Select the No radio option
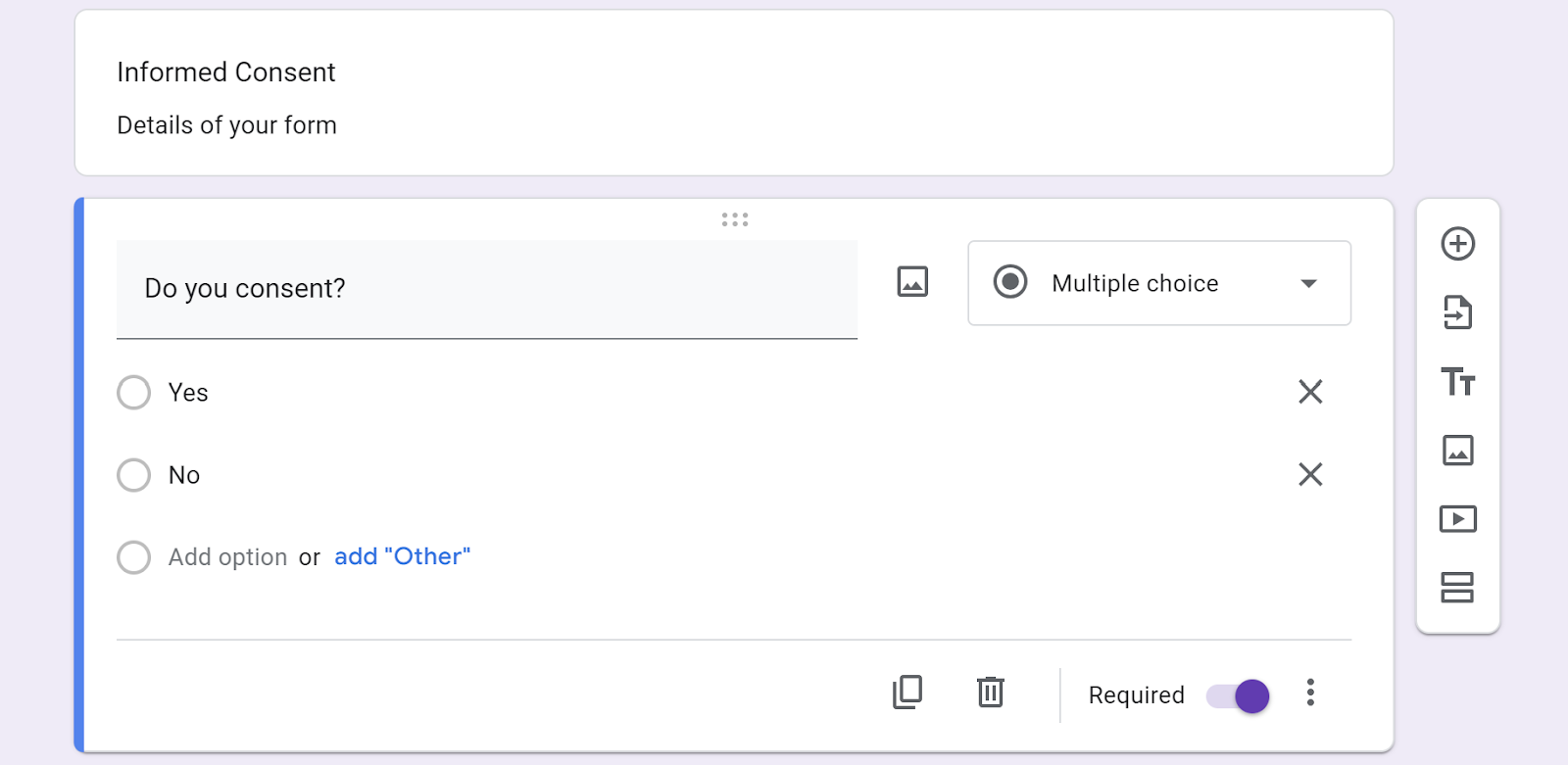 point(134,475)
